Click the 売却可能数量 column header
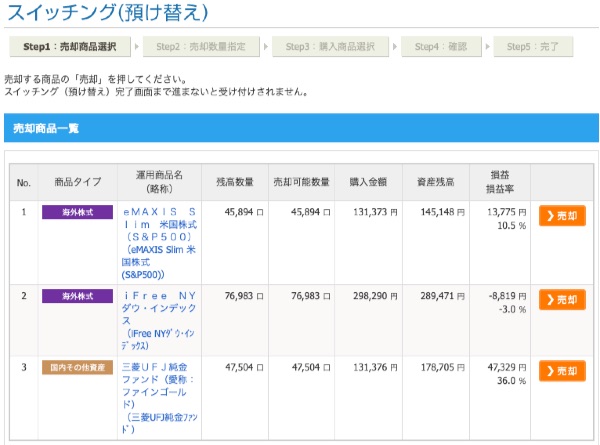The image size is (600, 445). [x=302, y=182]
